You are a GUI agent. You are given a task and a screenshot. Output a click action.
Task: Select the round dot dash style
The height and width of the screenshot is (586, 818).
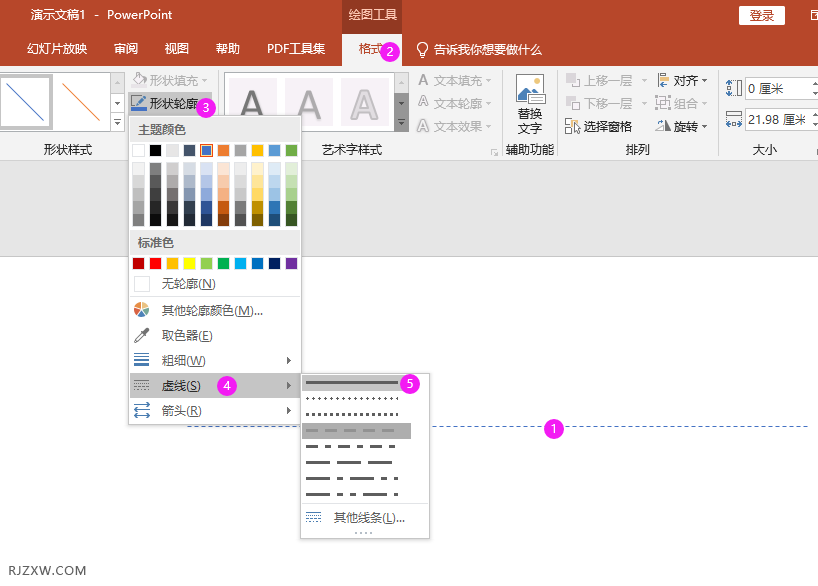[x=356, y=399]
